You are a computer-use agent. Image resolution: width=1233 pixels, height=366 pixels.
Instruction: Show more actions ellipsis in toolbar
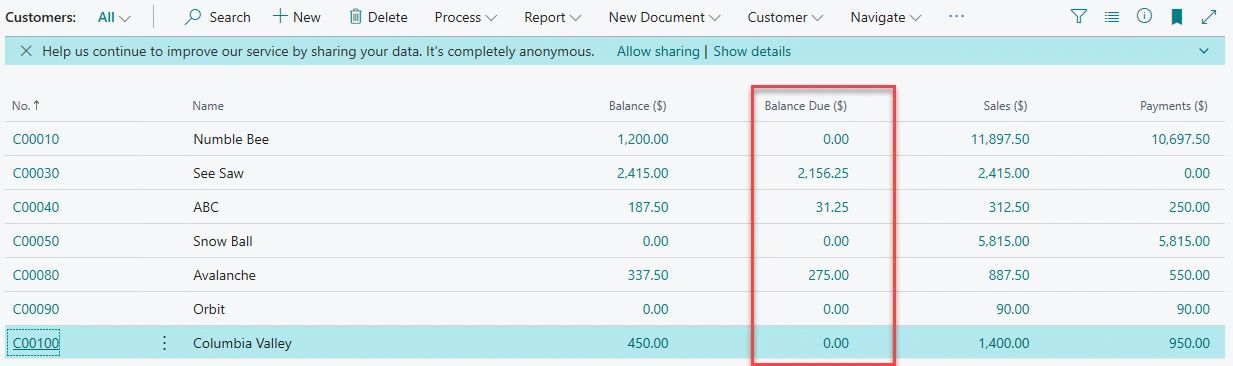(x=957, y=17)
